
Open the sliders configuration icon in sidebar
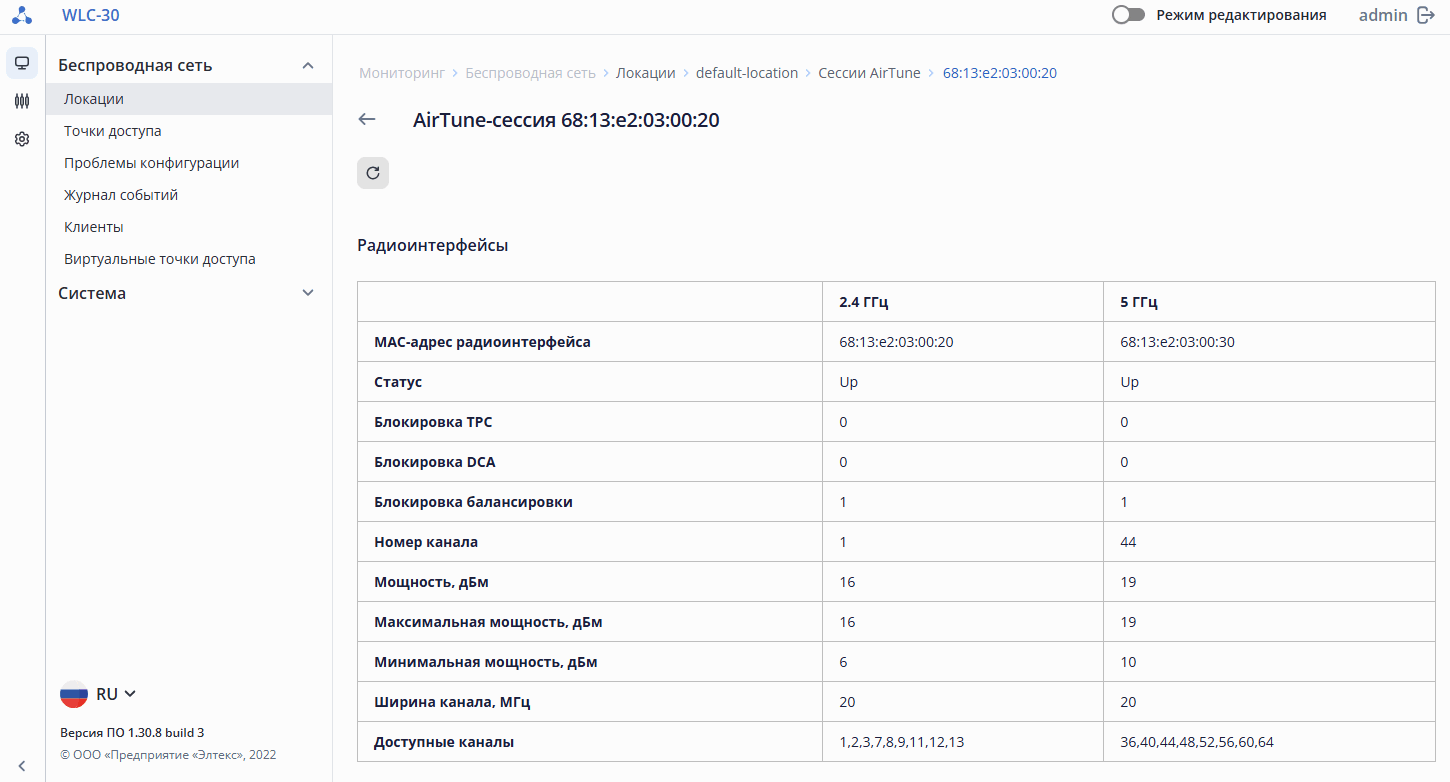pos(22,101)
